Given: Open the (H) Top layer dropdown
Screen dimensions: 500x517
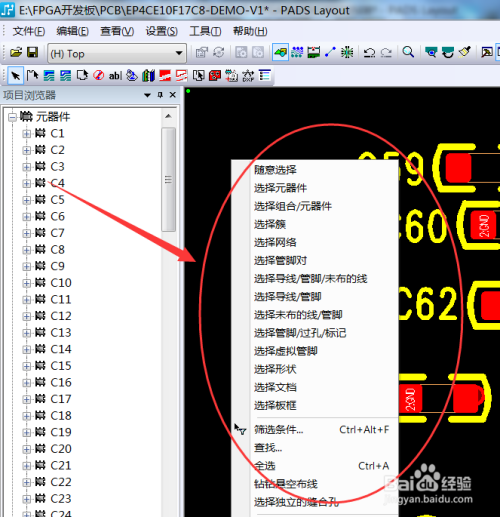Looking at the screenshot, I should pyautogui.click(x=117, y=53).
